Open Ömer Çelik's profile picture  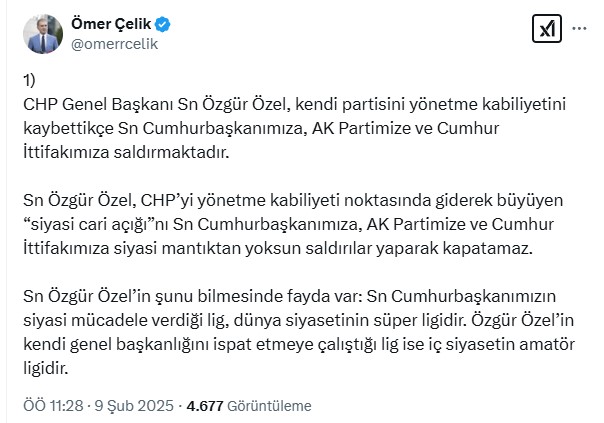[43, 34]
